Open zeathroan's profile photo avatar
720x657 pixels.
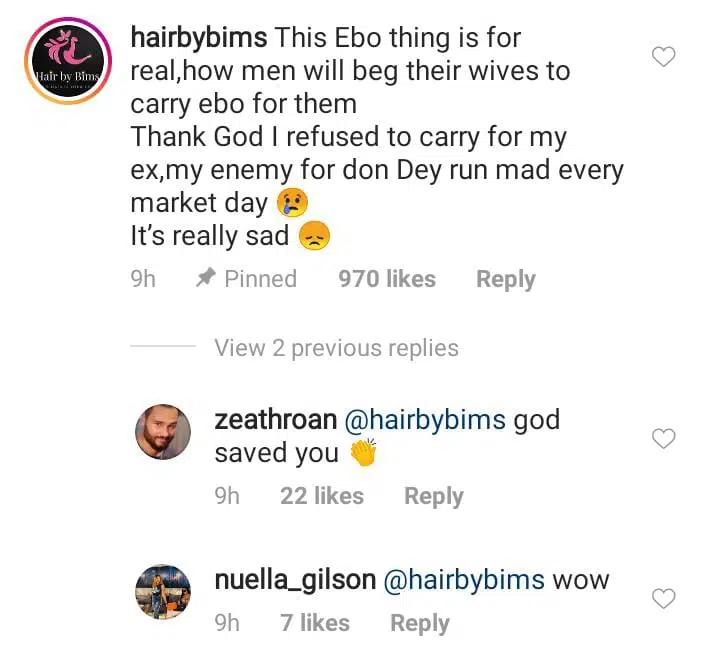tap(162, 432)
